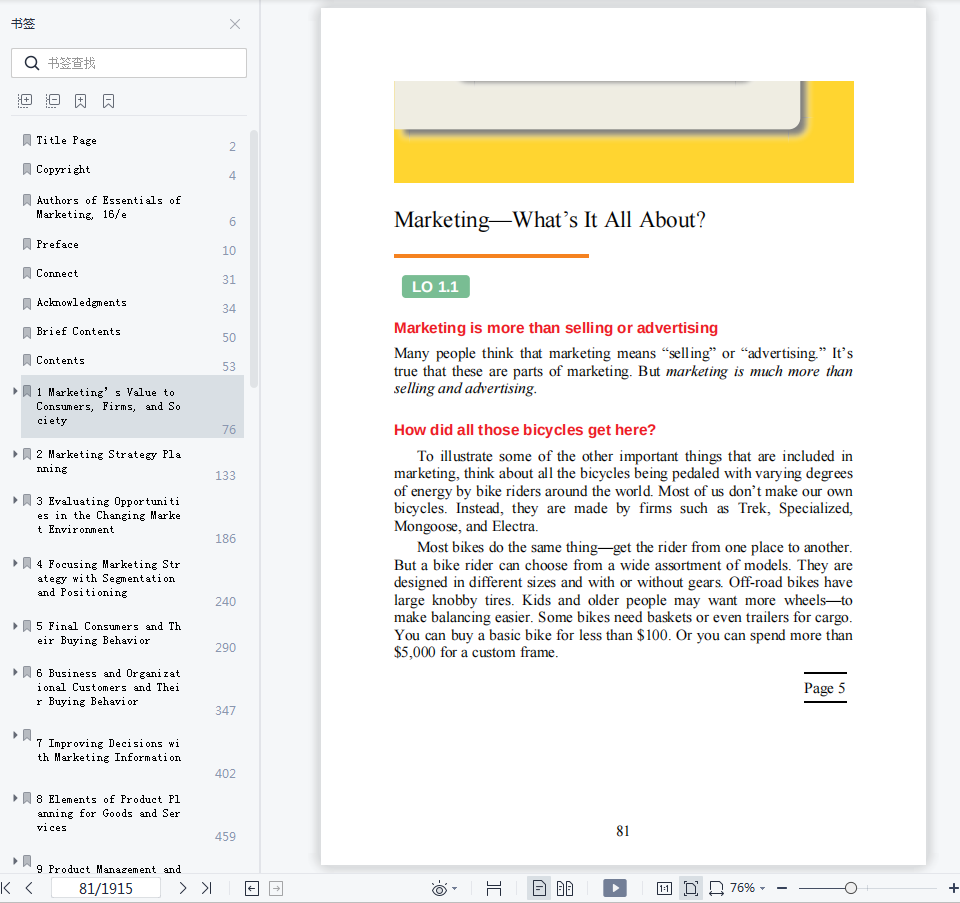960x903 pixels.
Task: Go to Authors of Essentials of Marketing bookmark
Action: (108, 207)
